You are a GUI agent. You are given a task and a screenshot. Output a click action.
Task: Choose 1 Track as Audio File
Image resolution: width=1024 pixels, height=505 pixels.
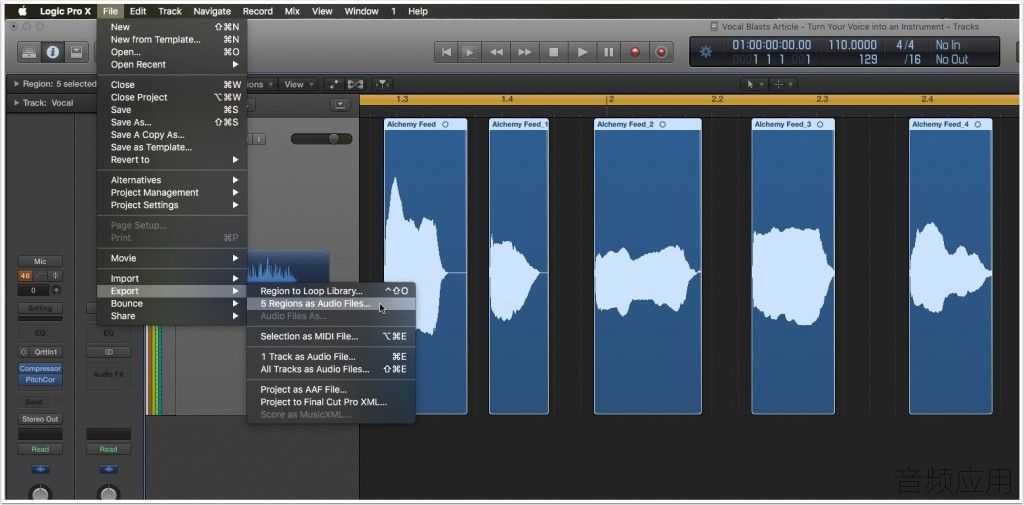point(330,357)
